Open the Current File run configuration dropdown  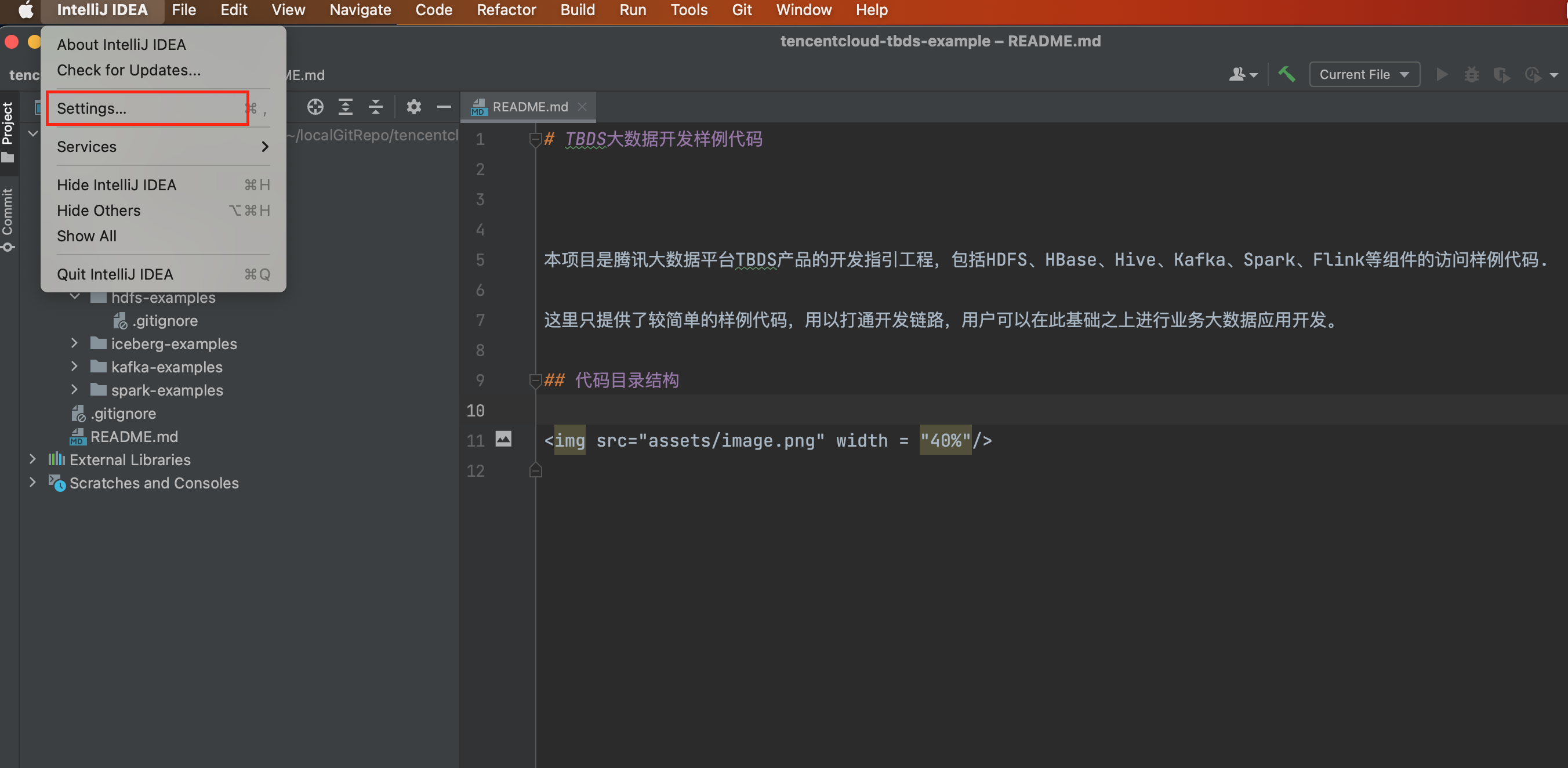[1363, 74]
